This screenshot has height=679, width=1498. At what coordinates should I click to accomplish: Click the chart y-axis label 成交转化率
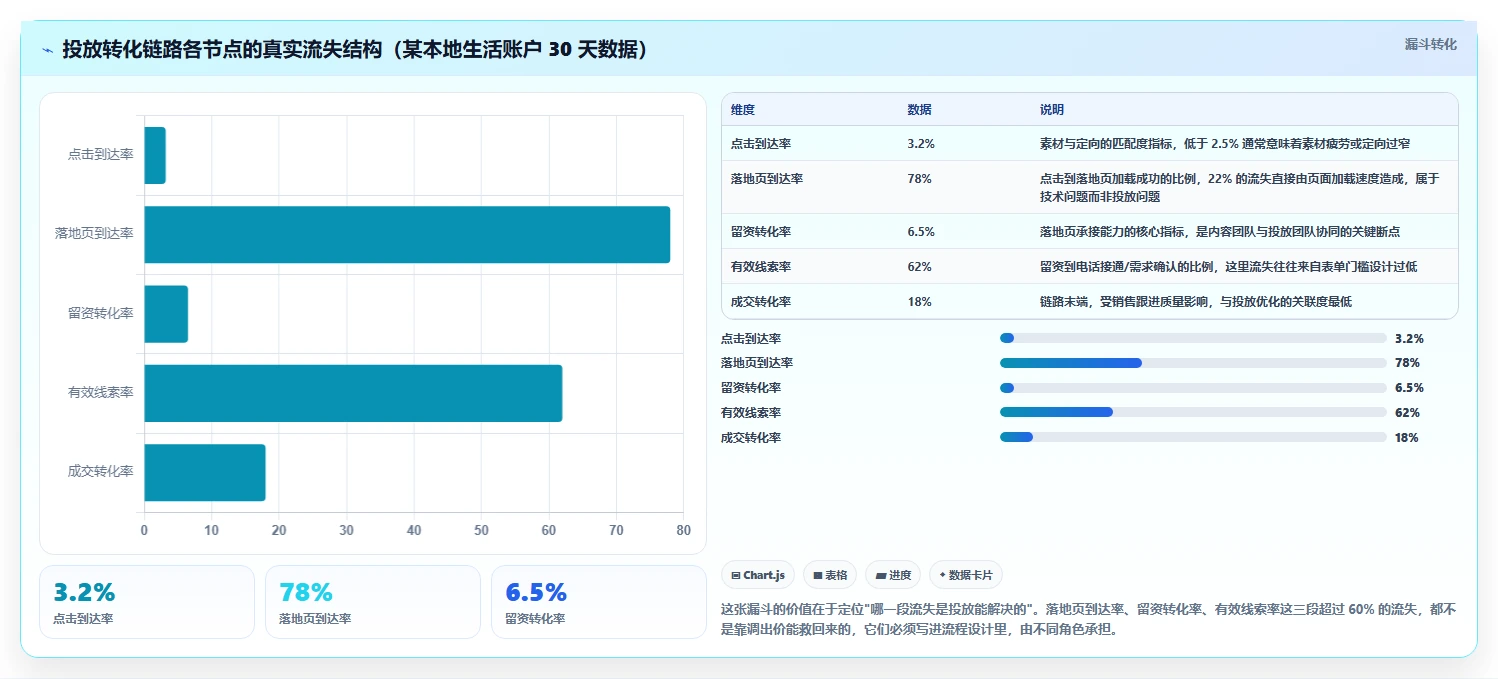[100, 472]
